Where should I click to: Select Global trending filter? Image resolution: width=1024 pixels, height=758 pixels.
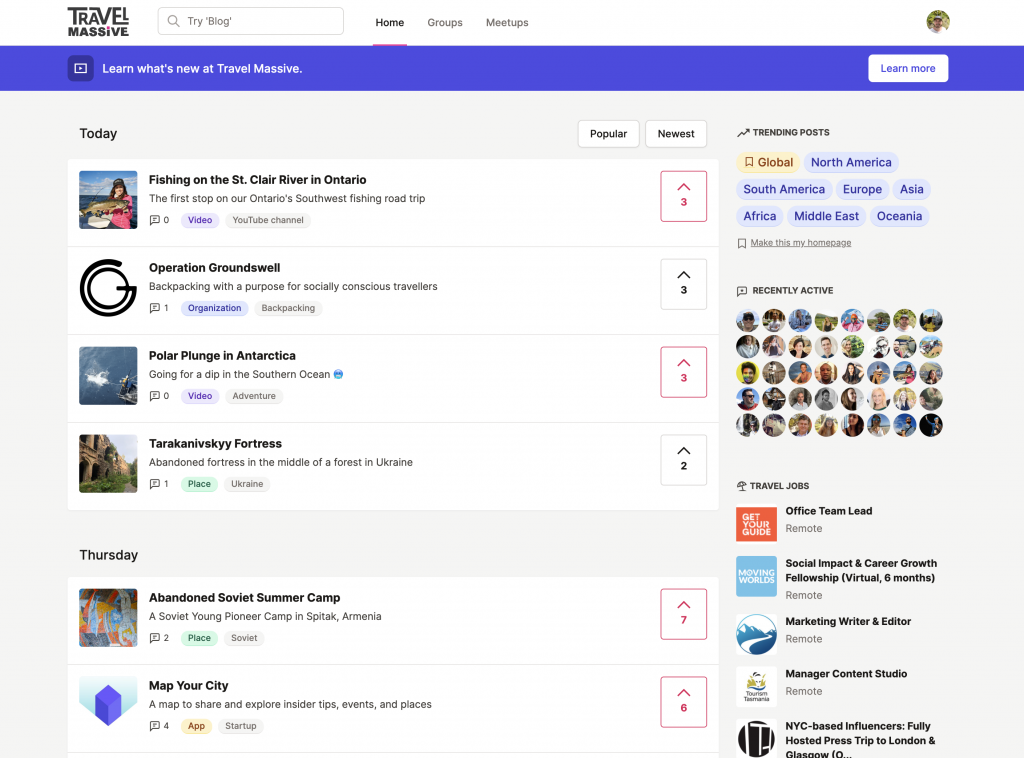tap(769, 163)
